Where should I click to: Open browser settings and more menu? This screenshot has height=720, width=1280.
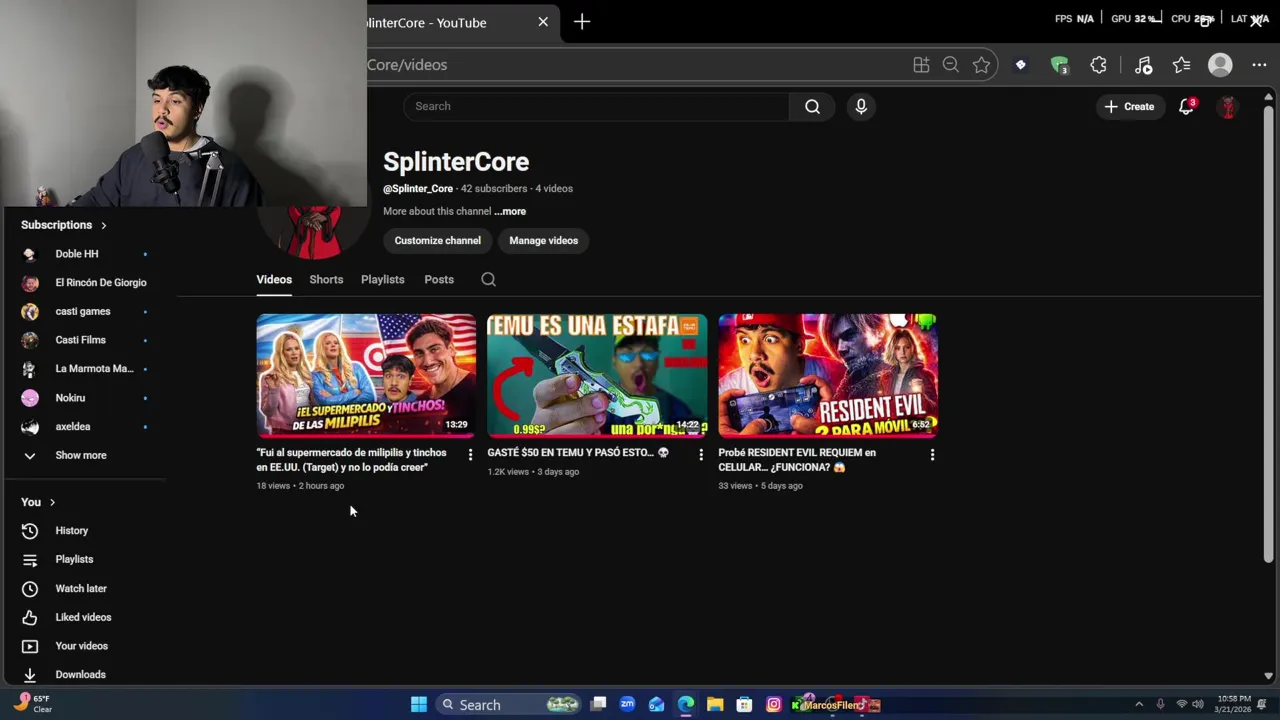point(1259,65)
